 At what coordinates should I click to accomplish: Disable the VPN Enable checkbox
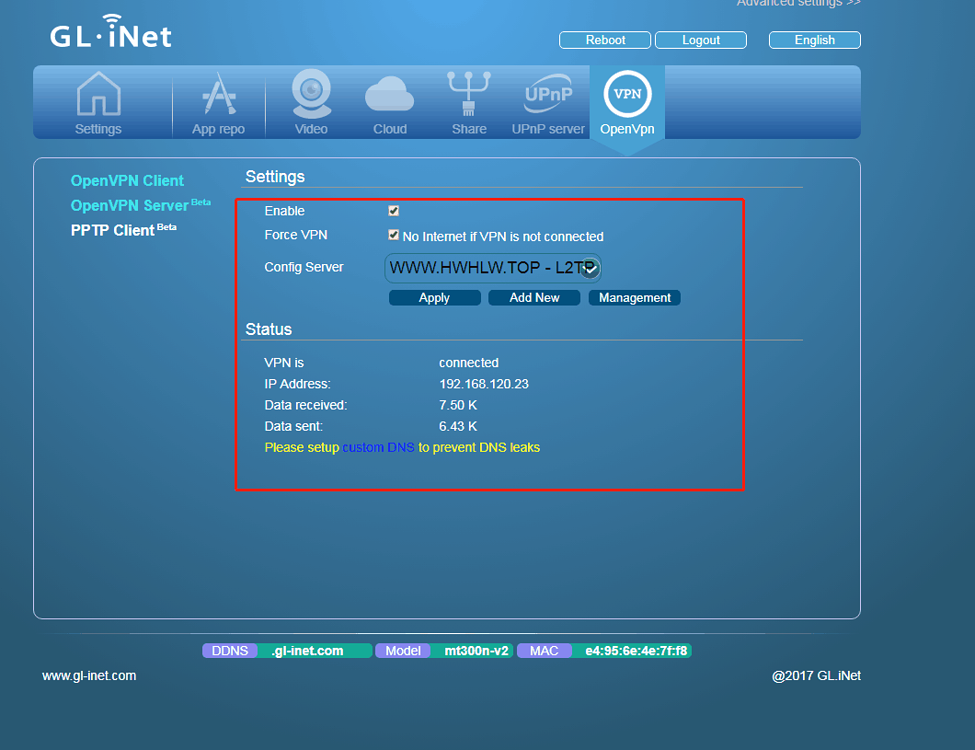[x=392, y=210]
